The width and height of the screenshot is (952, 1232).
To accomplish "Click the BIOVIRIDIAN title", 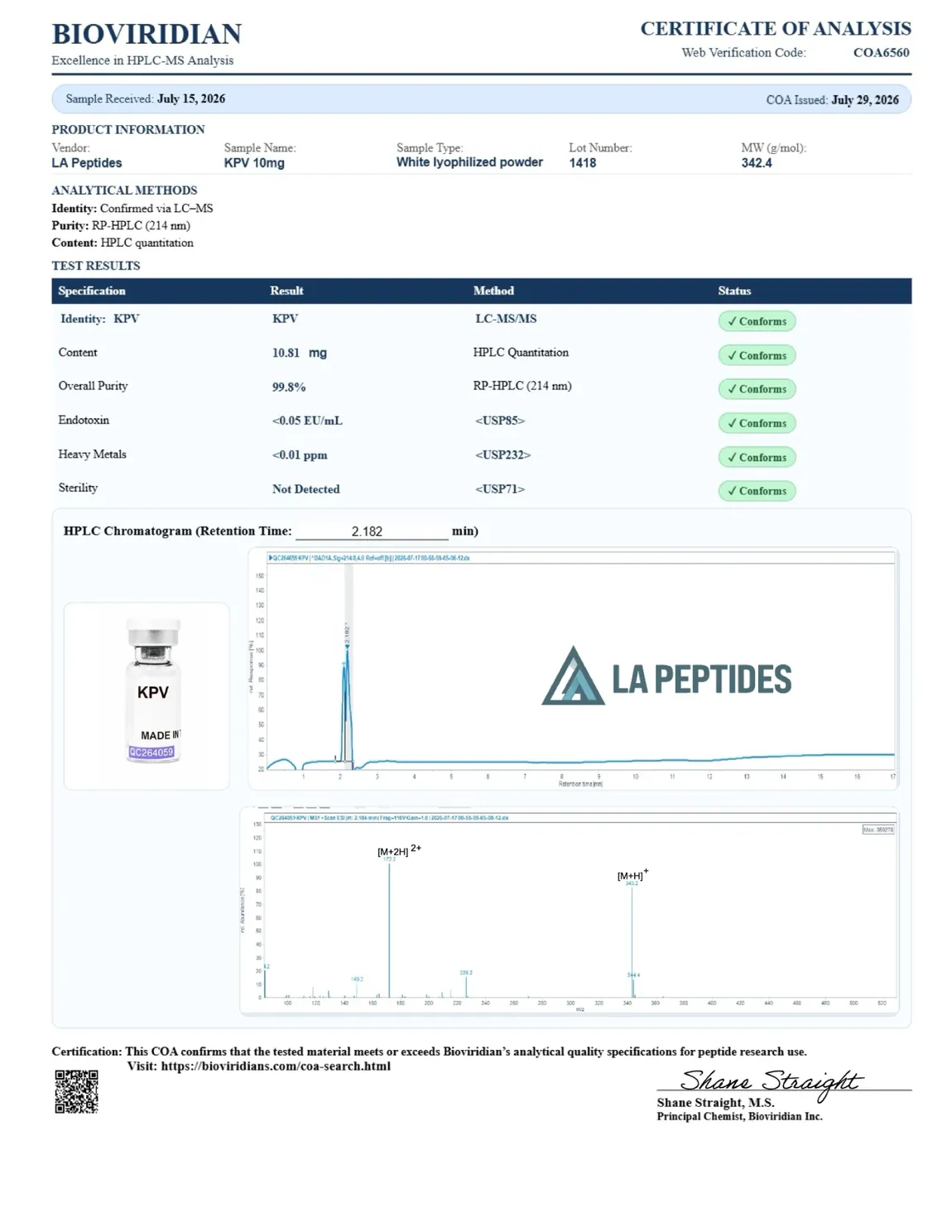I will click(147, 34).
